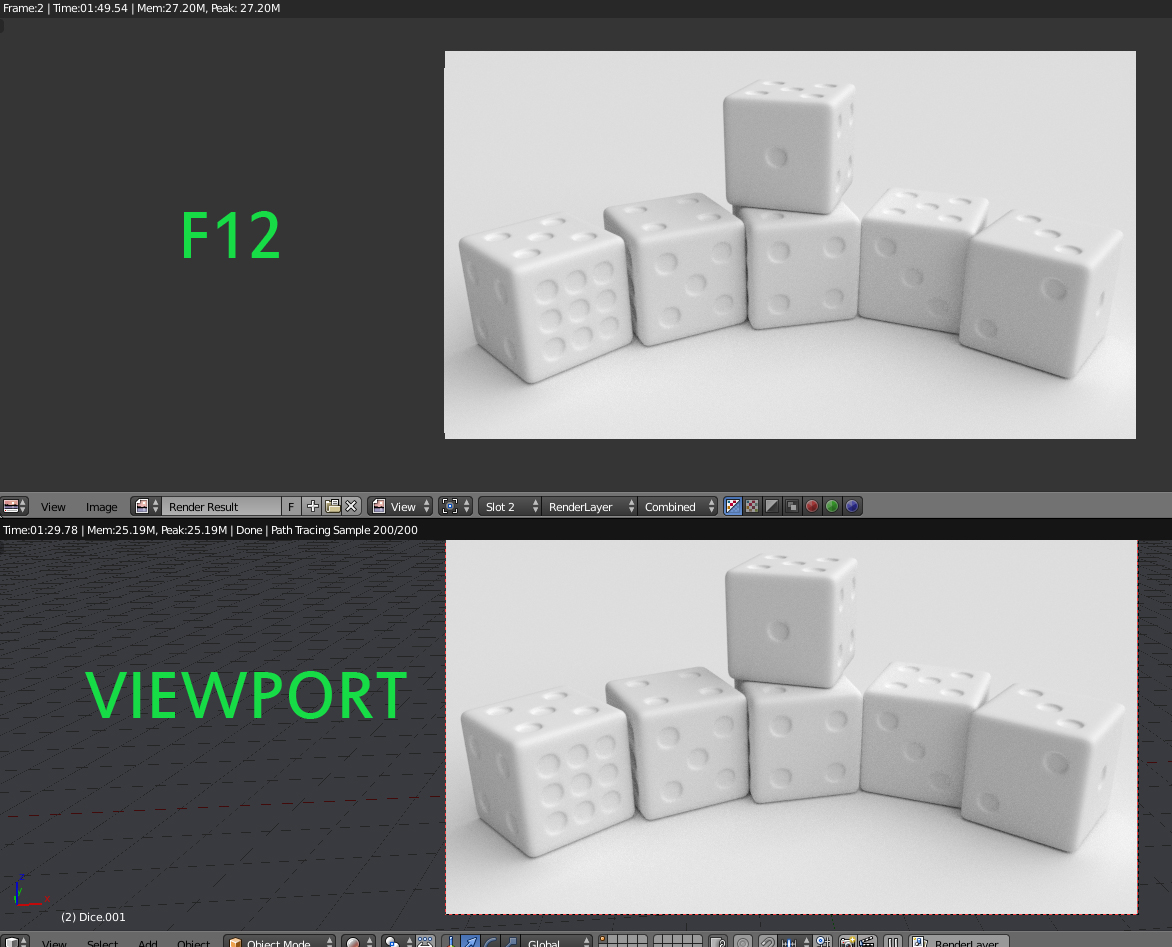Select Color-only display channel
1172x947 pixels.
click(752, 507)
